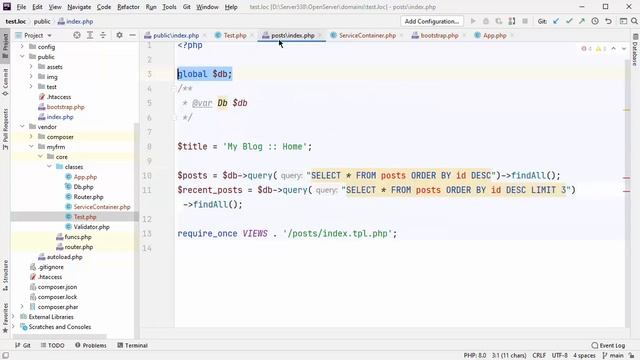Image resolution: width=640 pixels, height=360 pixels.
Task: Expand the config folder
Action: [x=22, y=47]
